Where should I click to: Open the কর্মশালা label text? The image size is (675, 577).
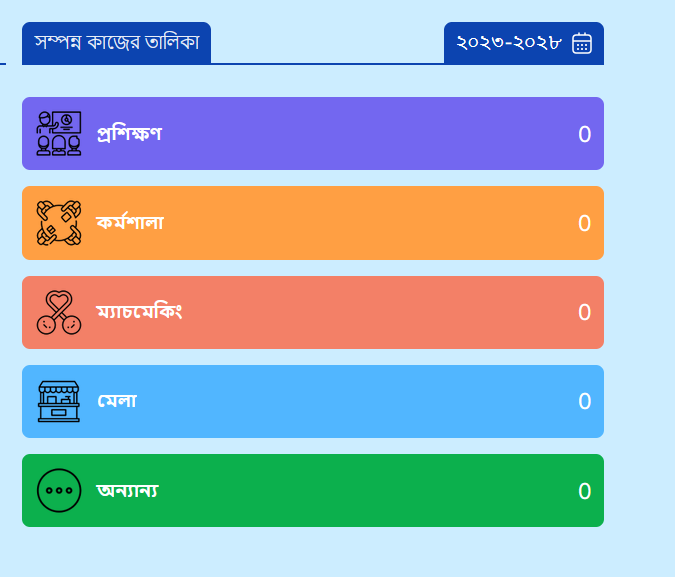(130, 223)
